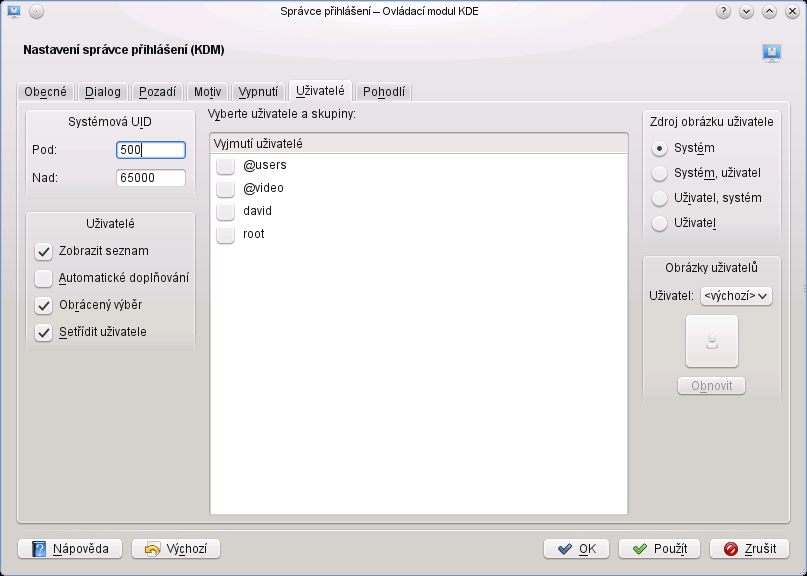This screenshot has width=807, height=576.
Task: Open the context help question mark button
Action: point(723,11)
